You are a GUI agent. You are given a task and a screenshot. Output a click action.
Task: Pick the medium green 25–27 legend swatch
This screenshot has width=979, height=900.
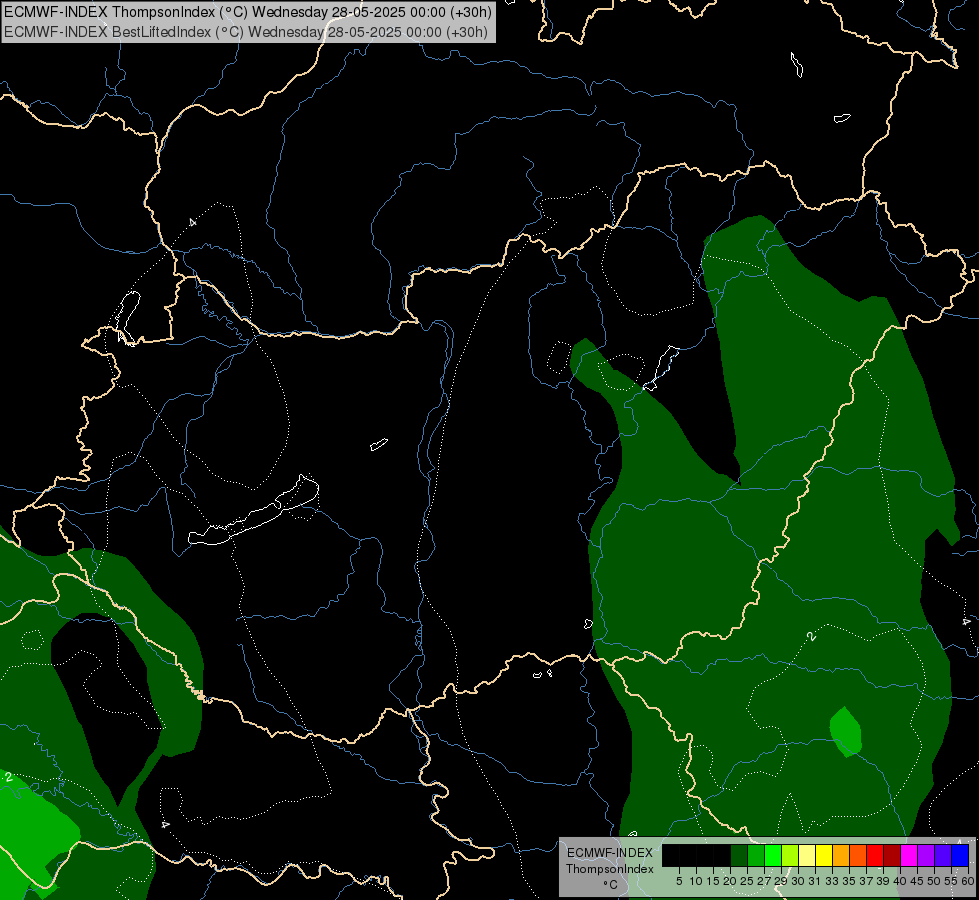[755, 855]
